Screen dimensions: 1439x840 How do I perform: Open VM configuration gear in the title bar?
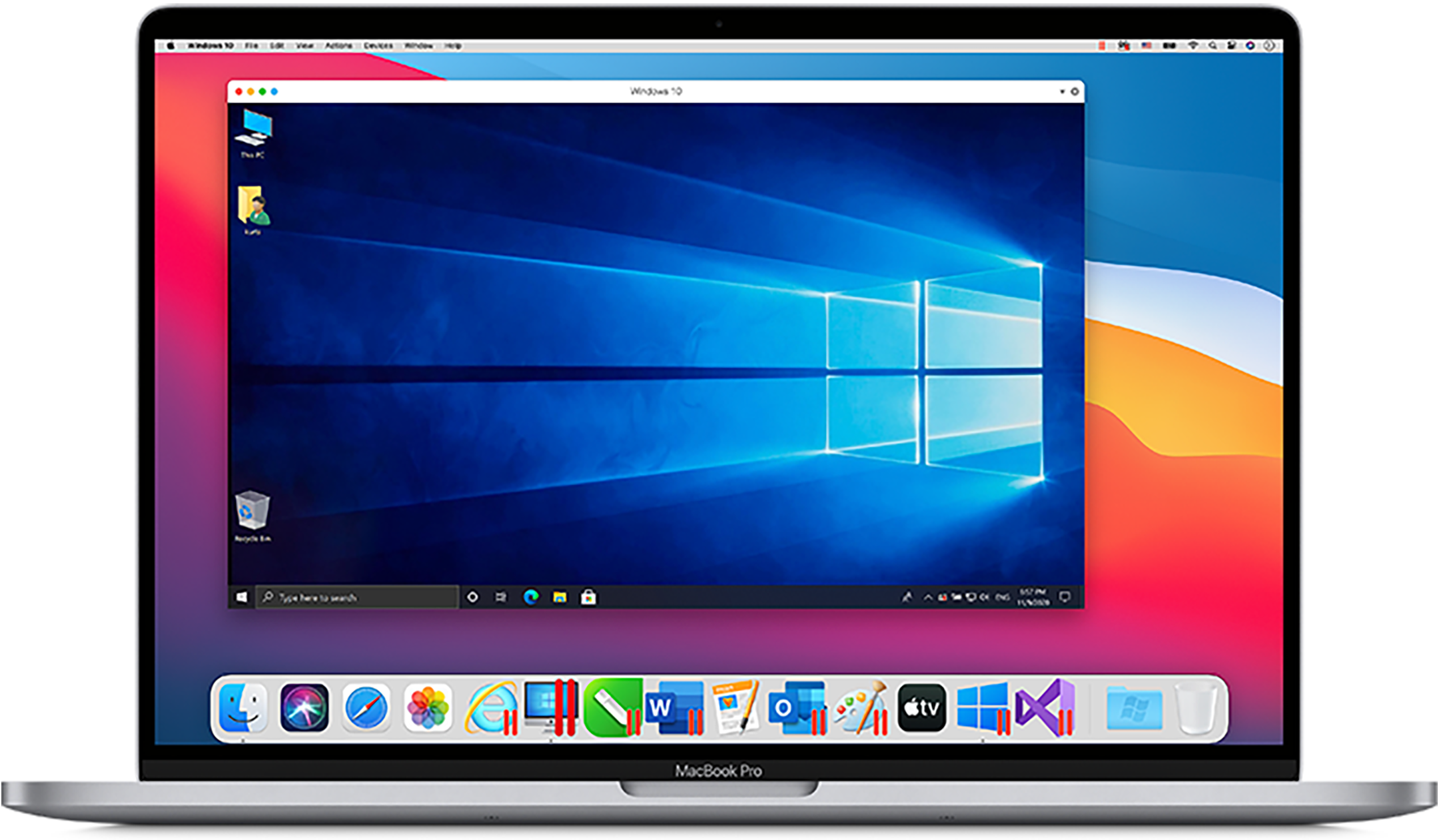[x=1075, y=91]
